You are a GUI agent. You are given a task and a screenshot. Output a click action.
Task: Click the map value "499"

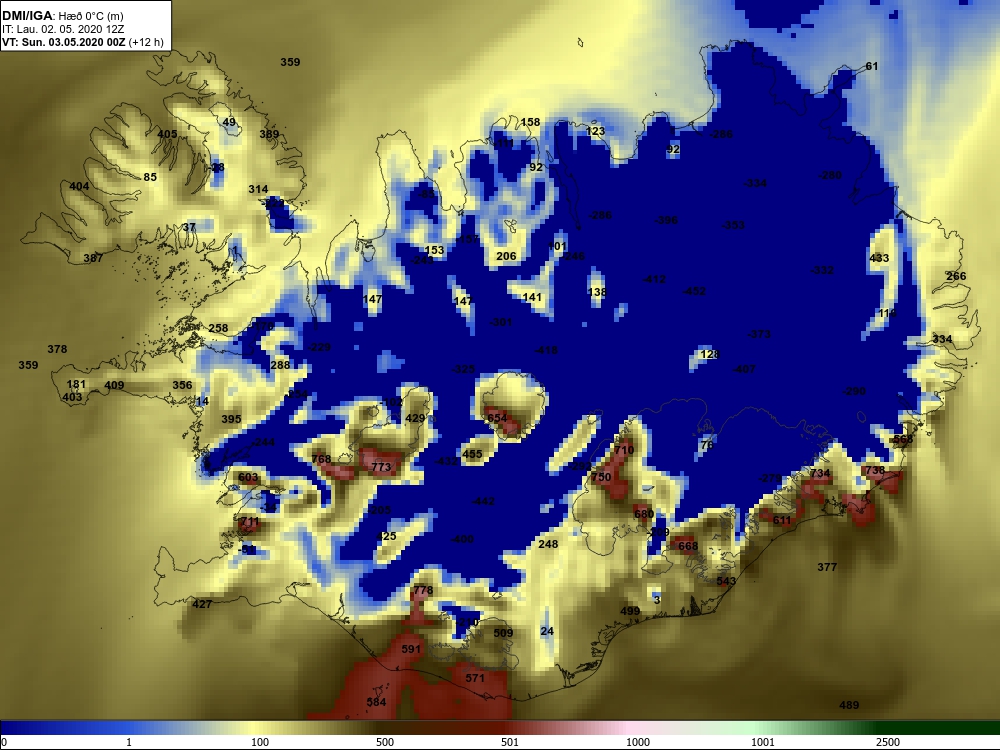tap(630, 611)
